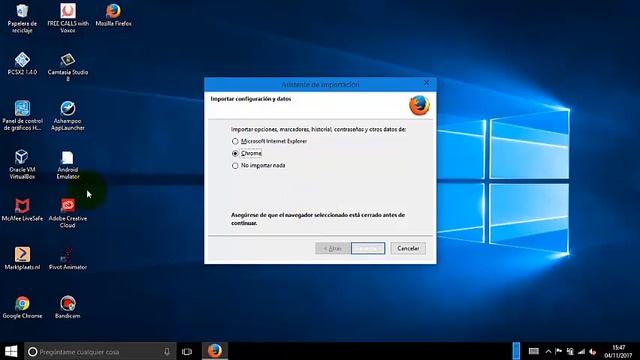Click the volume tray icon
Viewport: 640px width, 360px height.
593,351
